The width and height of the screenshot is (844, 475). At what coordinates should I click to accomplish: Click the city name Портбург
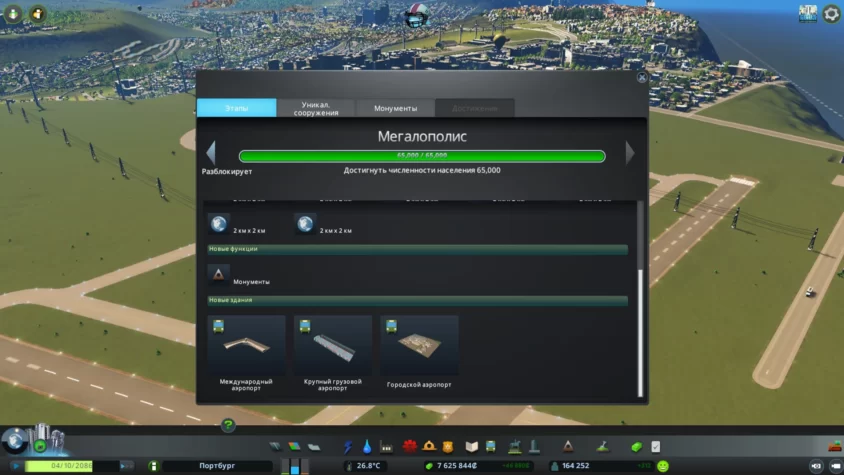217,466
